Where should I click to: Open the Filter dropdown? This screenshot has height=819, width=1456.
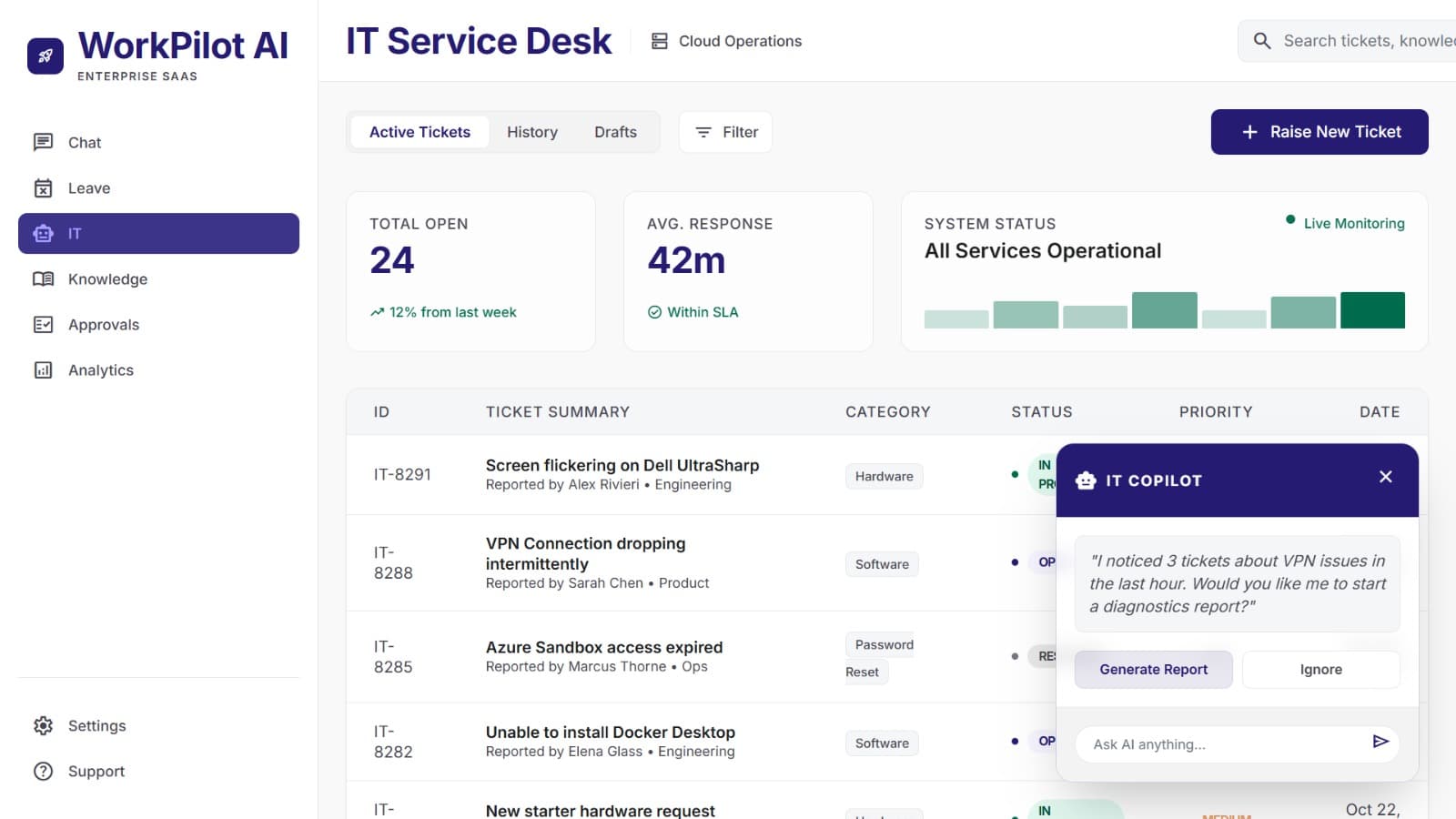click(725, 132)
